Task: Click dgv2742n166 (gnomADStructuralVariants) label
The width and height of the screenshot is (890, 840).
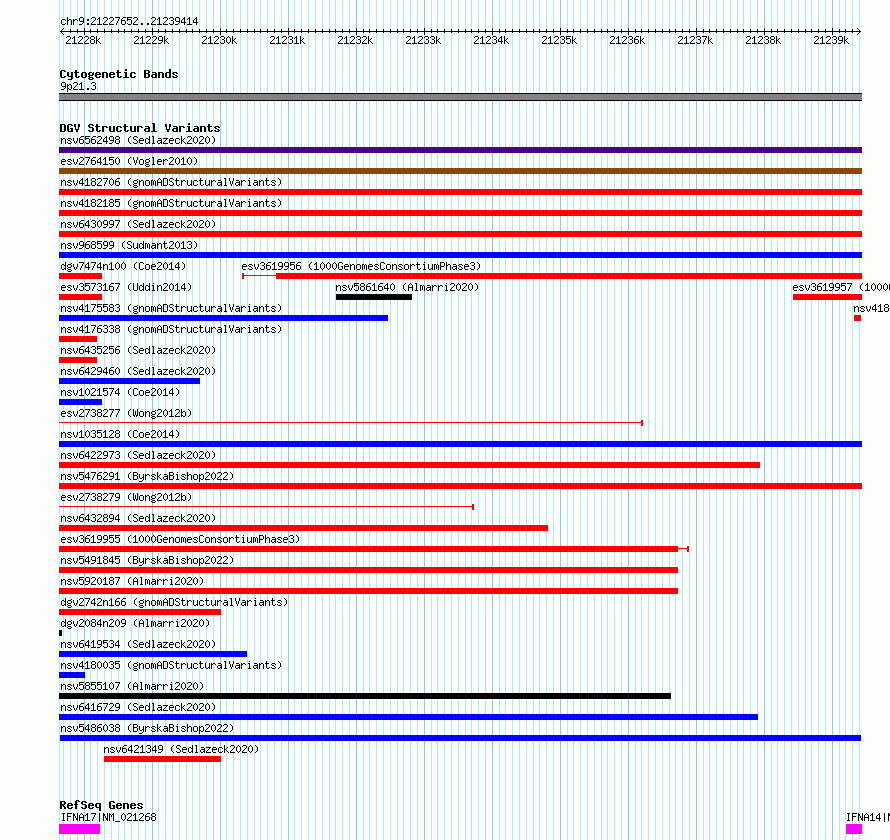Action: [174, 602]
